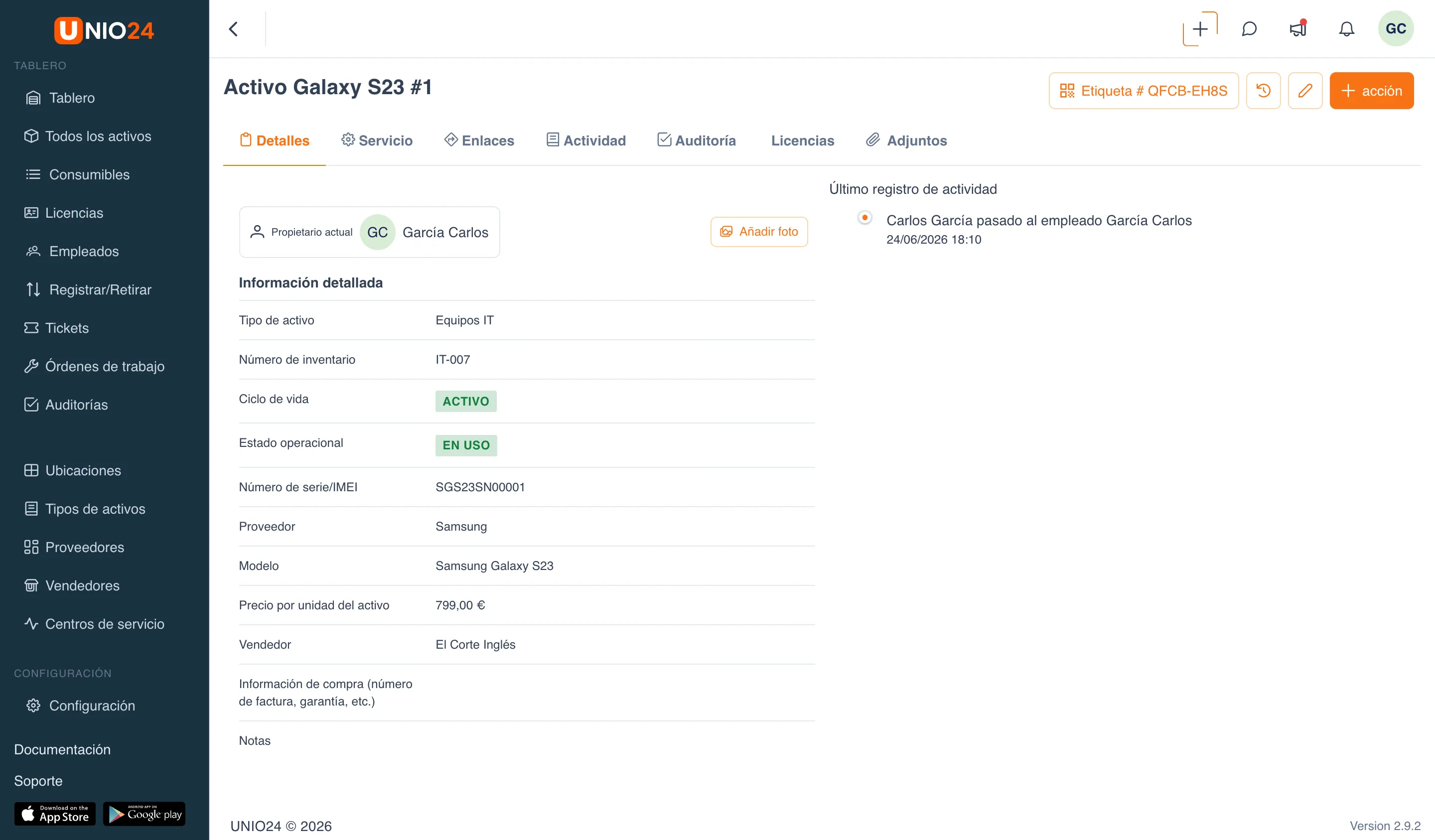Open the Enlaces tab

[479, 140]
